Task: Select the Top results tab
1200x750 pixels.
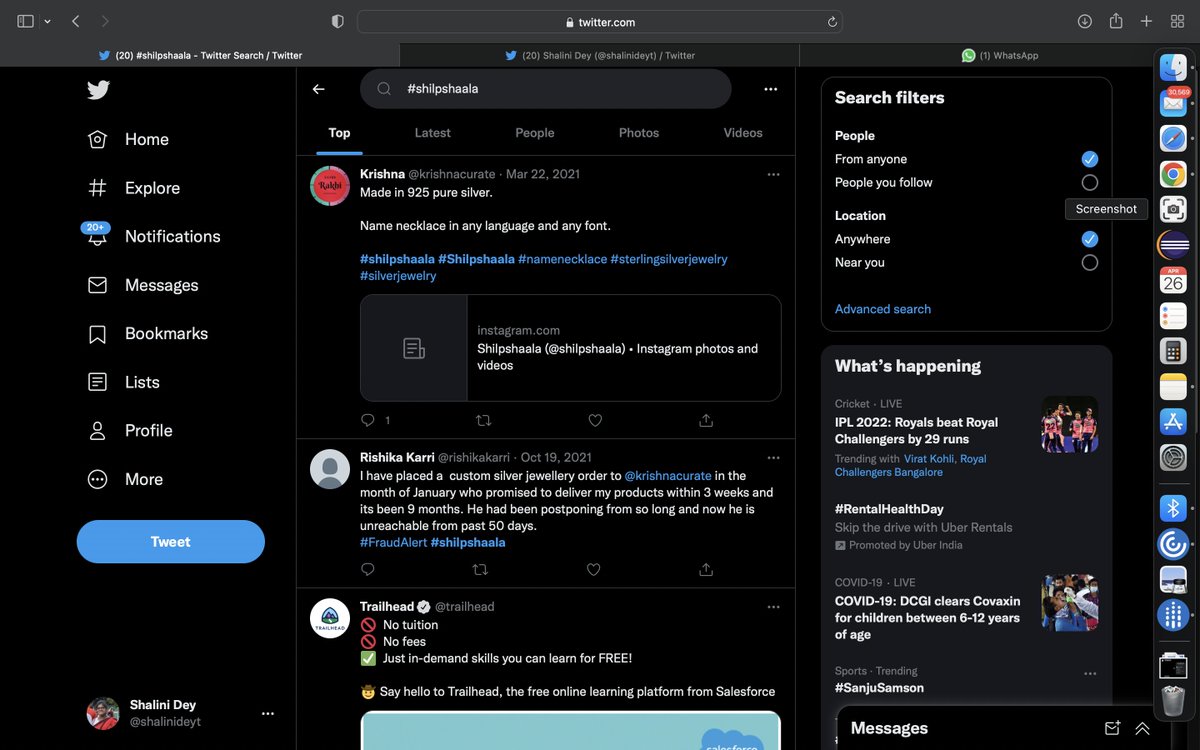Action: [339, 133]
